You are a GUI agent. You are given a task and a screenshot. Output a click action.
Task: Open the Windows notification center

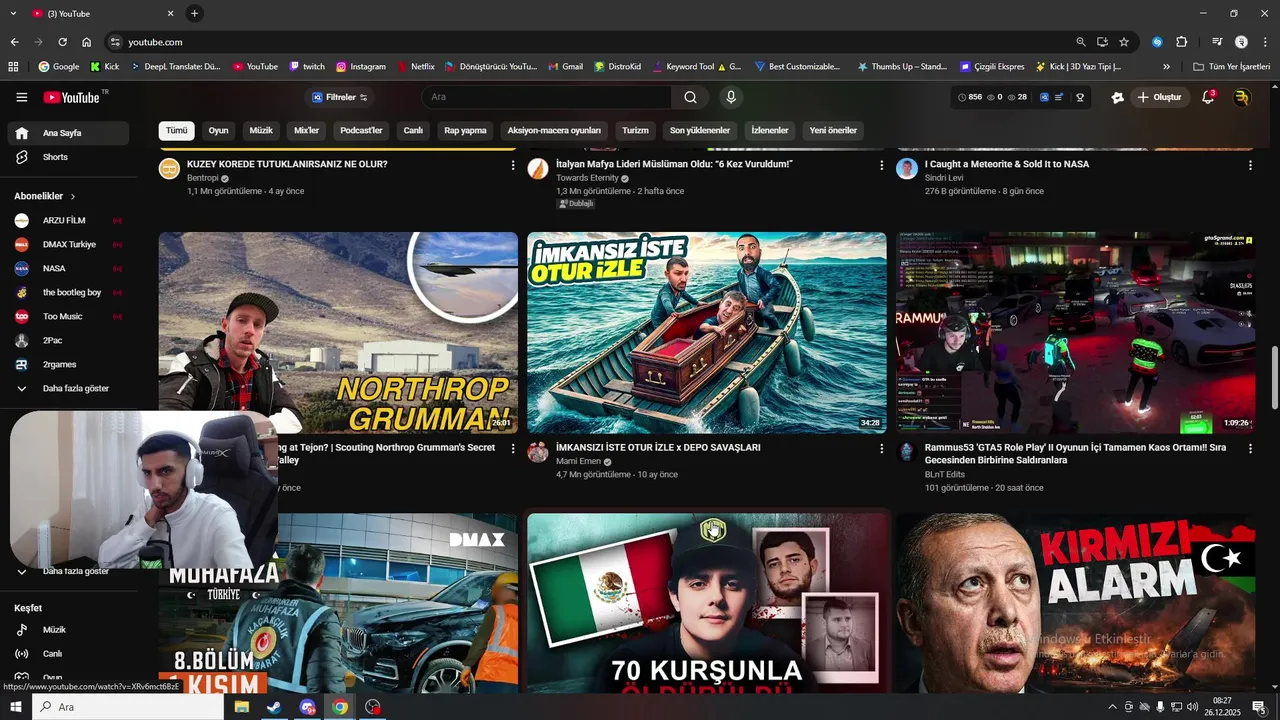pyautogui.click(x=1259, y=707)
